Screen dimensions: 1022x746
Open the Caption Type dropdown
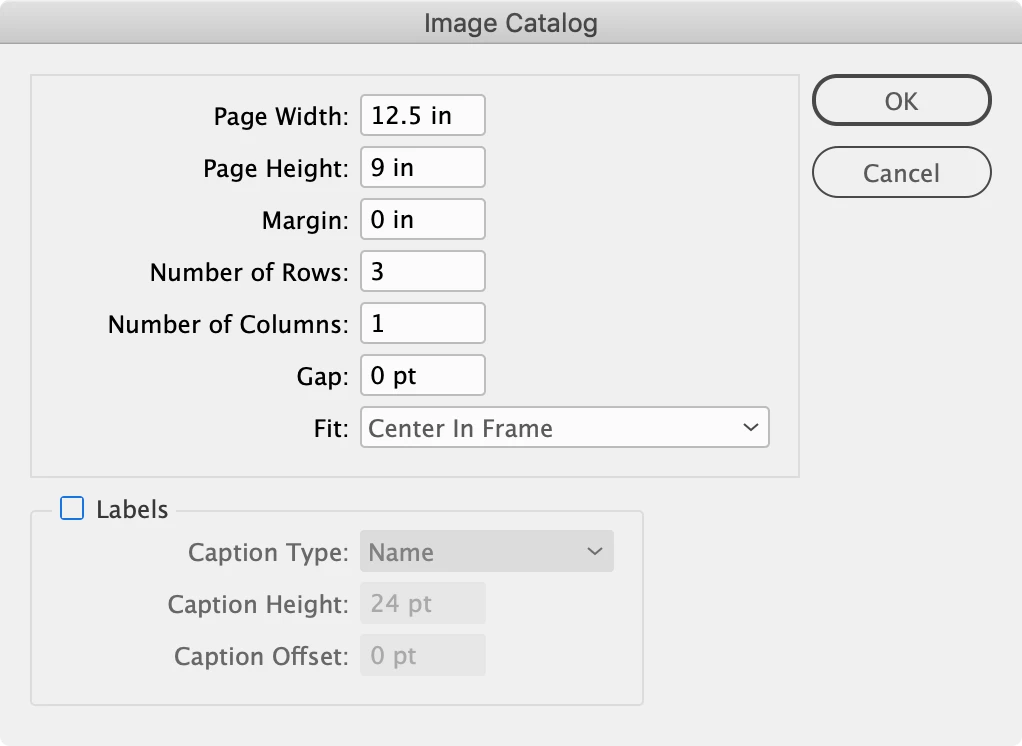tap(486, 552)
